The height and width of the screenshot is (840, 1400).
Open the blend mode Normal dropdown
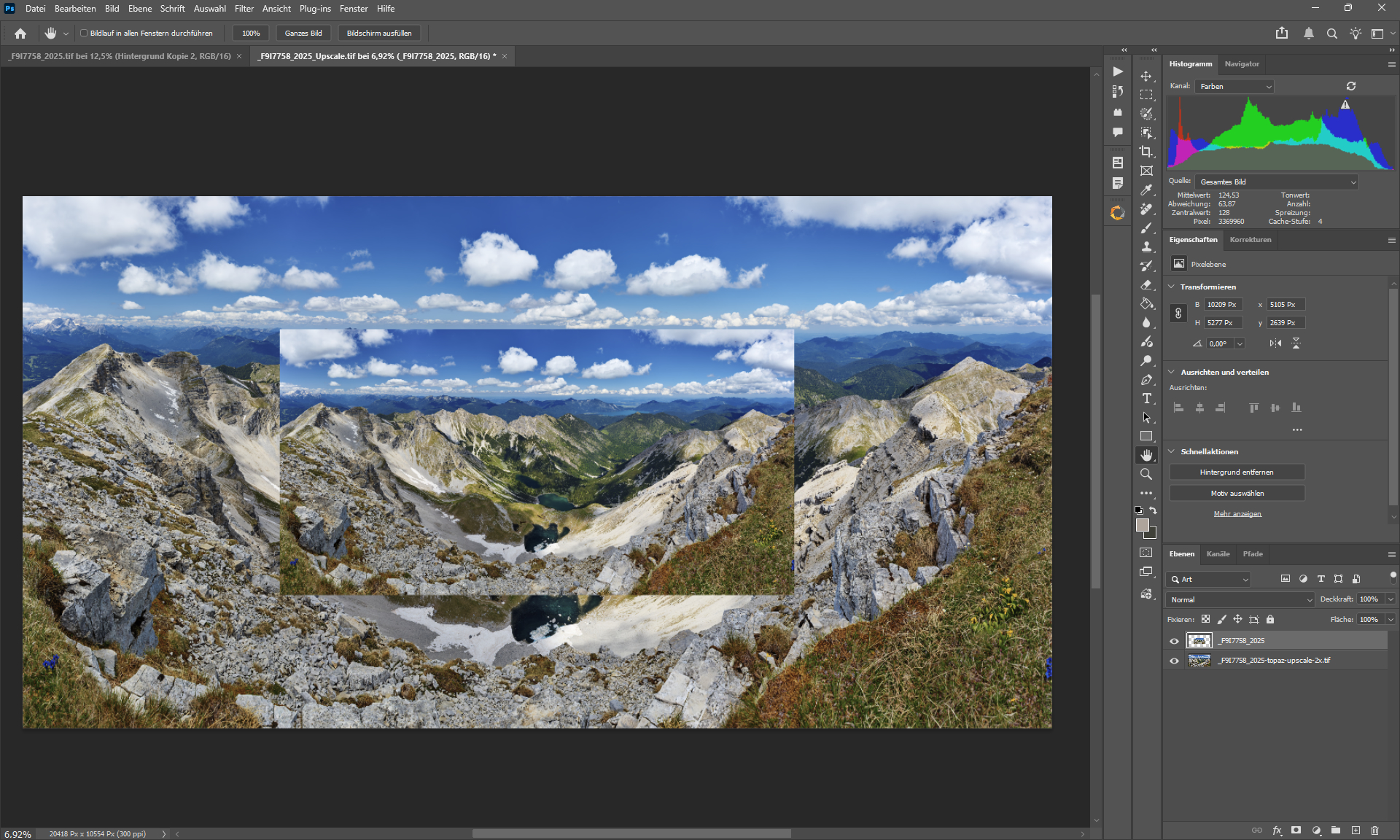coord(1240,599)
